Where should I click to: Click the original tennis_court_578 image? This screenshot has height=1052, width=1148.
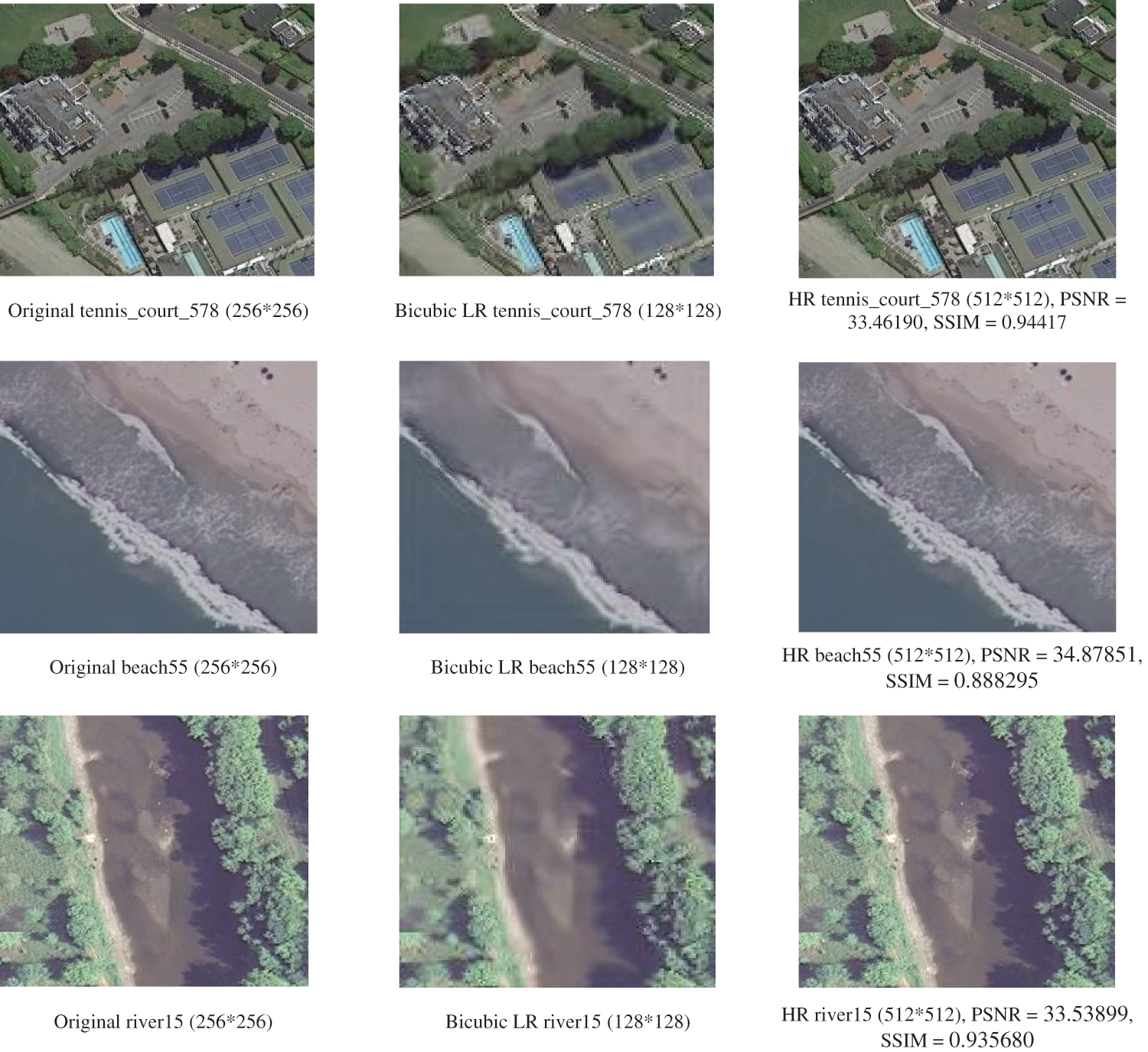point(157,139)
